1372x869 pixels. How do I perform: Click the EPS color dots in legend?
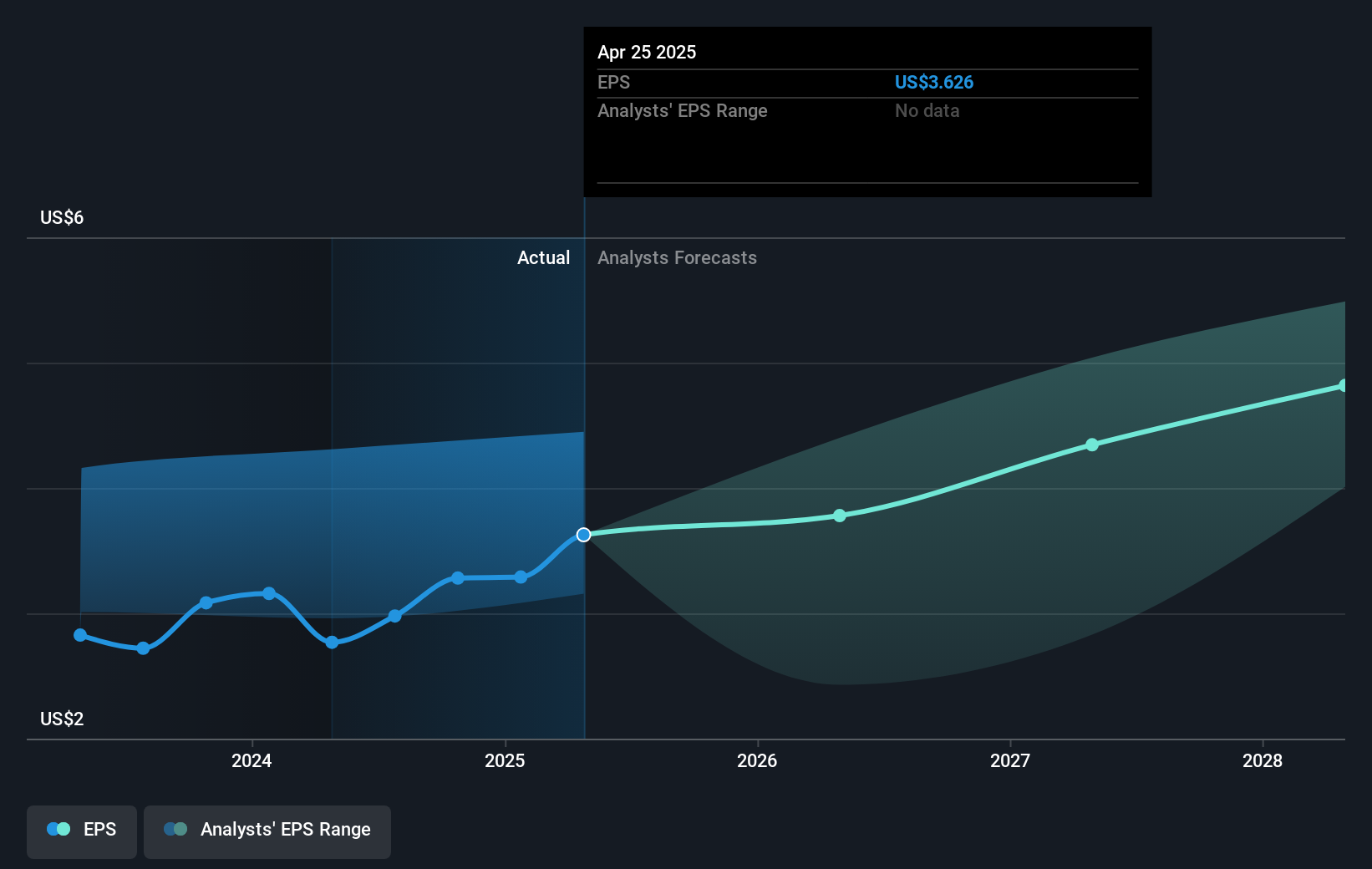click(x=58, y=829)
